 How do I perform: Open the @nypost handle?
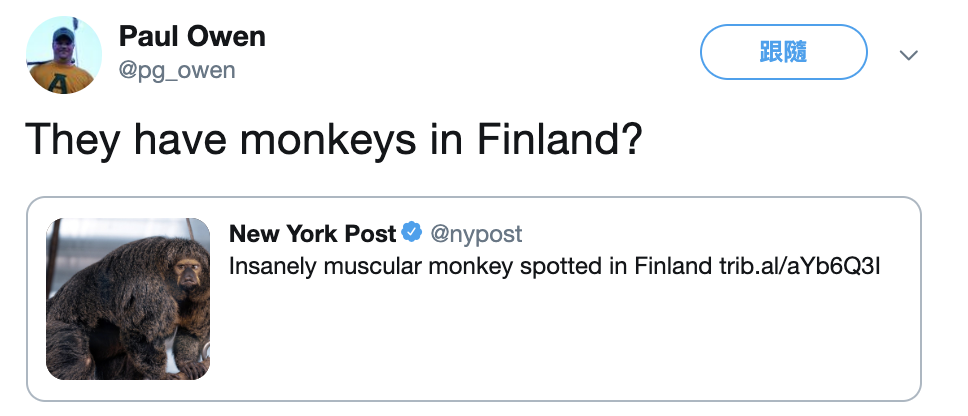[x=476, y=234]
